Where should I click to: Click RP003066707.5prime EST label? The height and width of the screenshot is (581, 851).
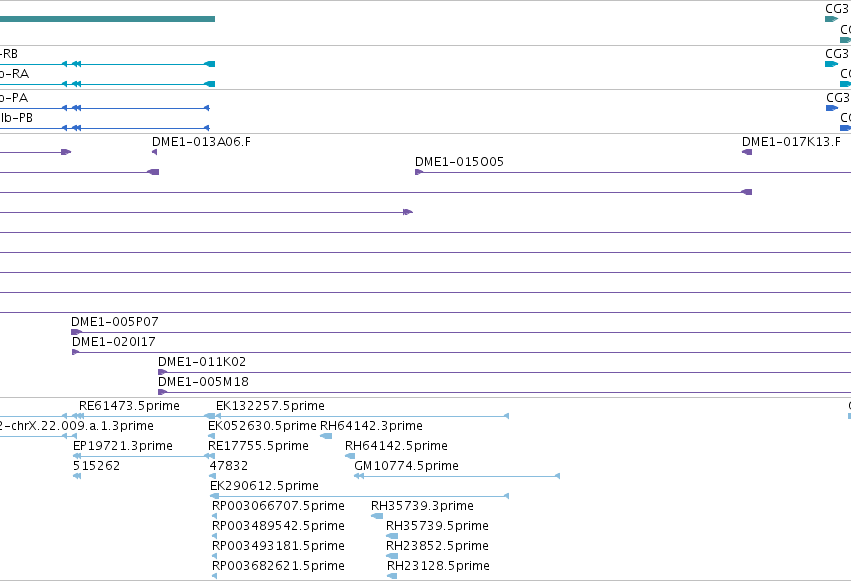pyautogui.click(x=278, y=506)
